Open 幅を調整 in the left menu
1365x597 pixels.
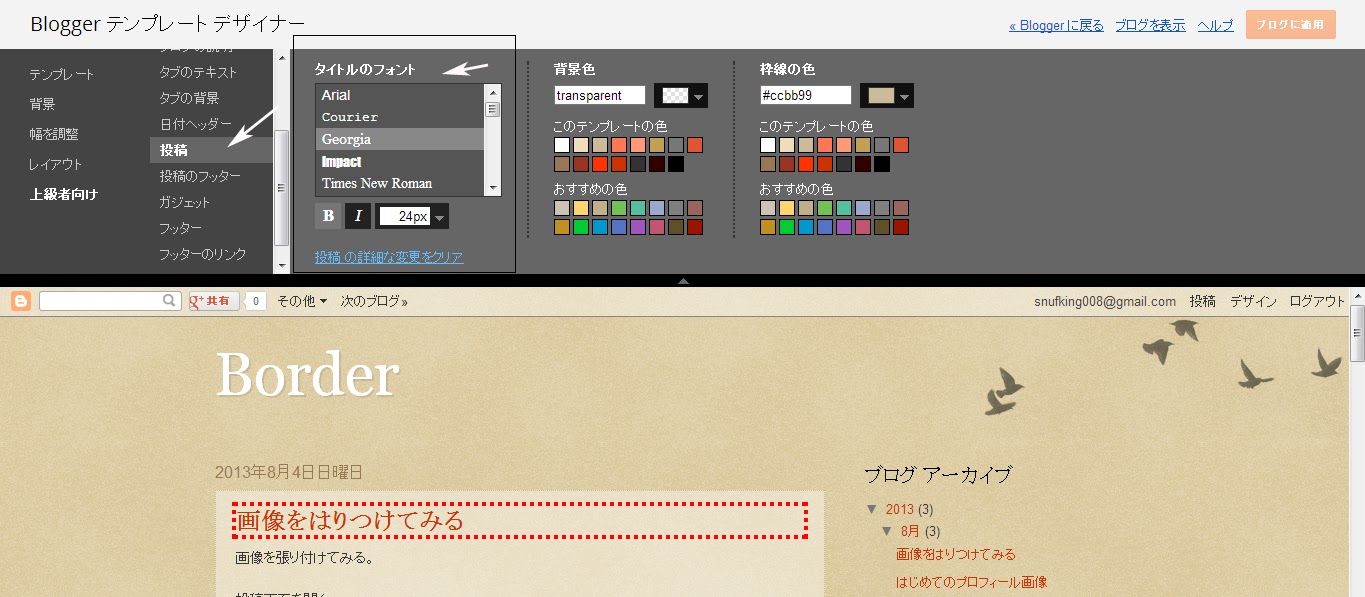pyautogui.click(x=54, y=134)
